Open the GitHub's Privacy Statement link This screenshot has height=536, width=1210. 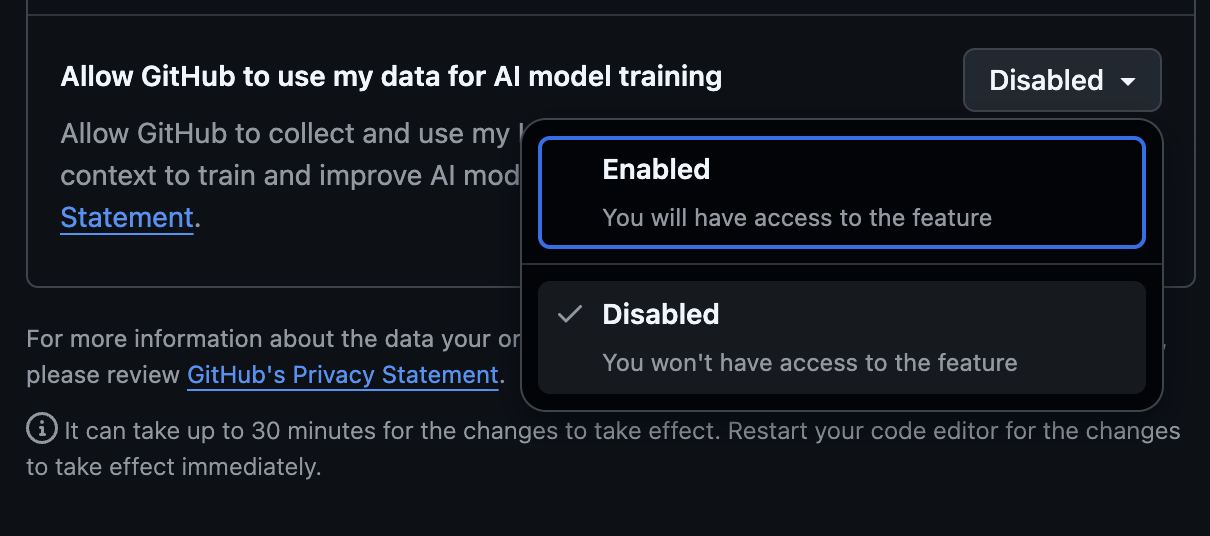pos(342,375)
